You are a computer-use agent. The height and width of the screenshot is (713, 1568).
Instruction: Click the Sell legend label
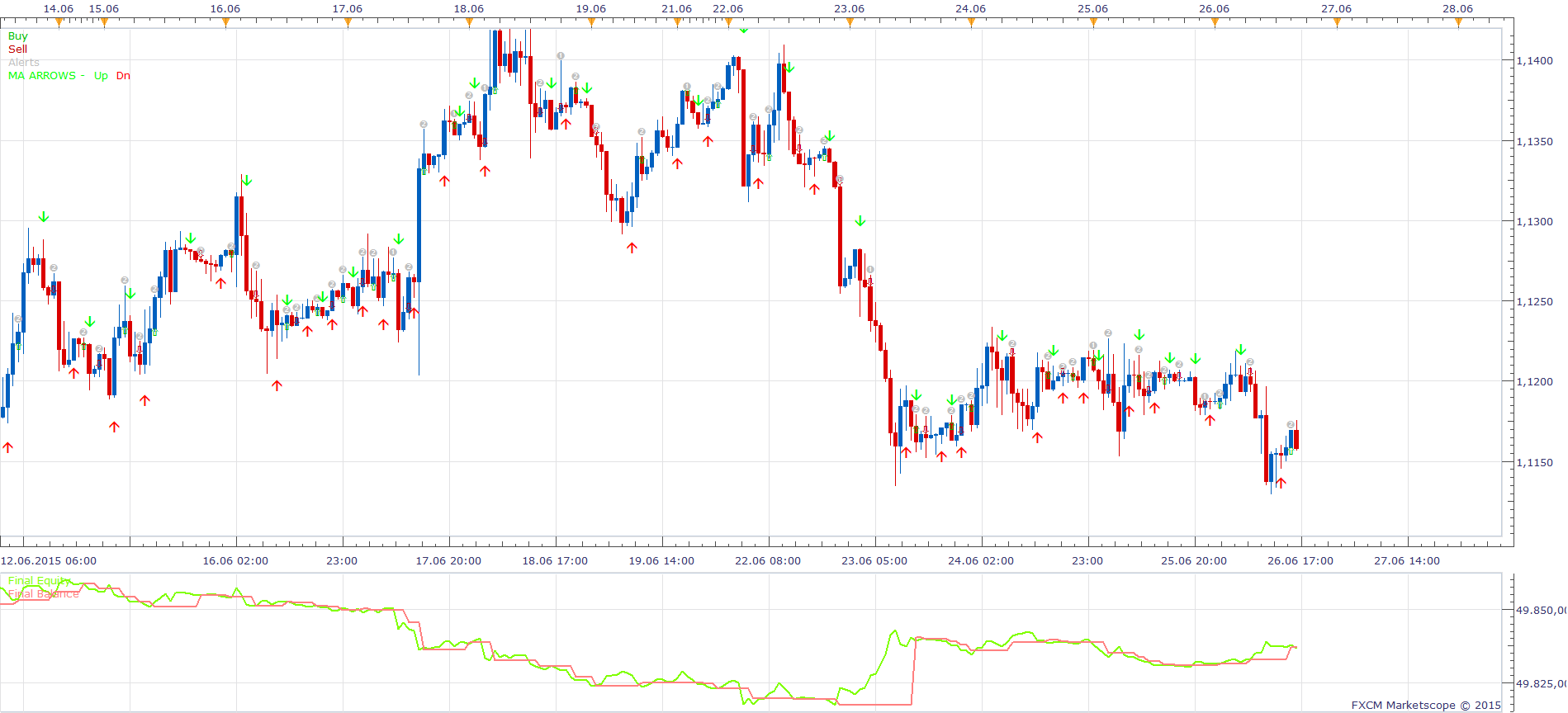17,50
